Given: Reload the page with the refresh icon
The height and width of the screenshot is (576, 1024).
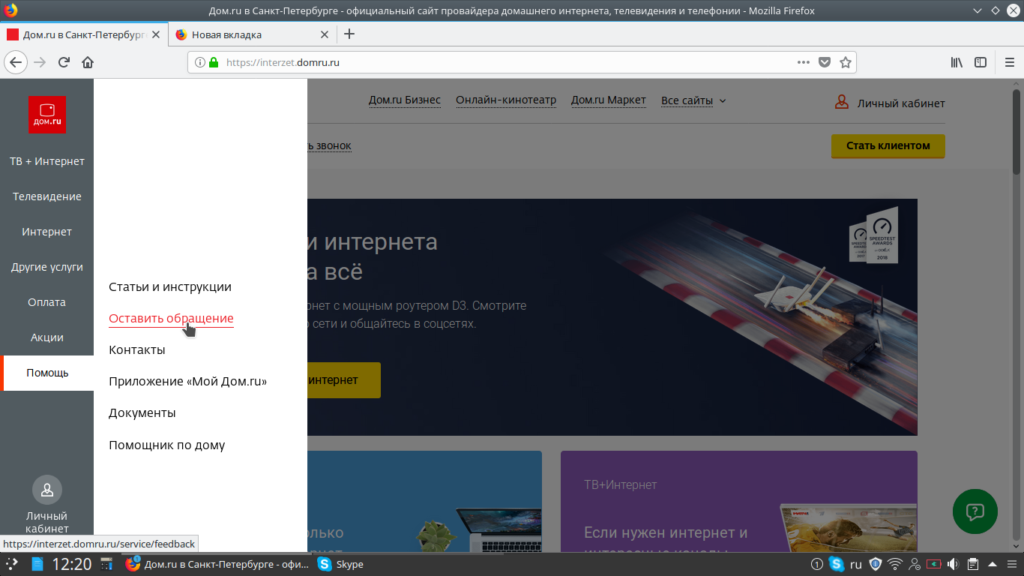Looking at the screenshot, I should pyautogui.click(x=64, y=62).
